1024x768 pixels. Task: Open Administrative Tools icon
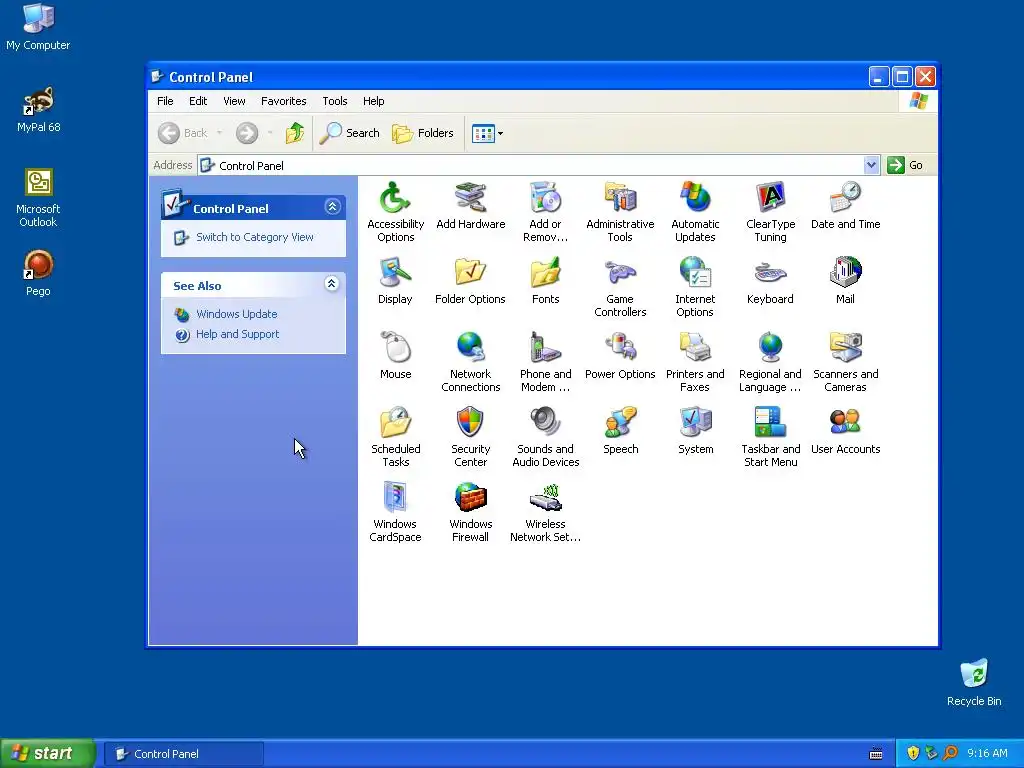(620, 198)
